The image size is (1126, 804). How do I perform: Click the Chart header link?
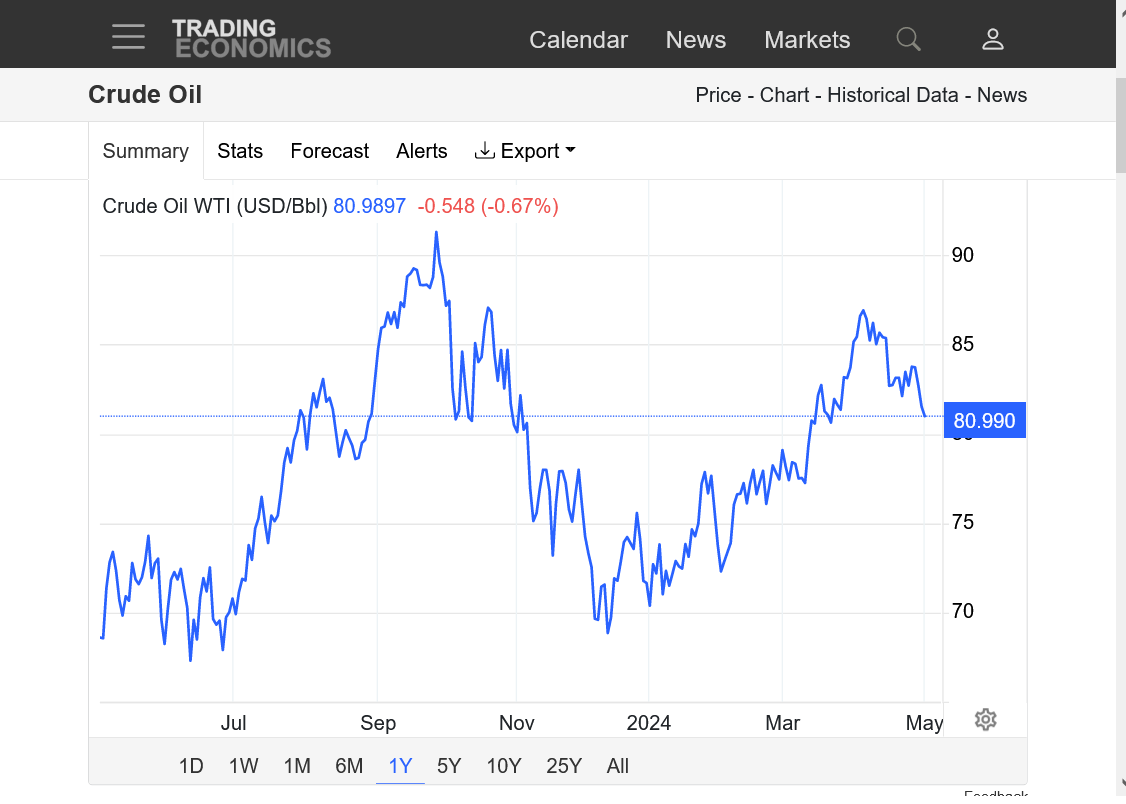[x=784, y=95]
